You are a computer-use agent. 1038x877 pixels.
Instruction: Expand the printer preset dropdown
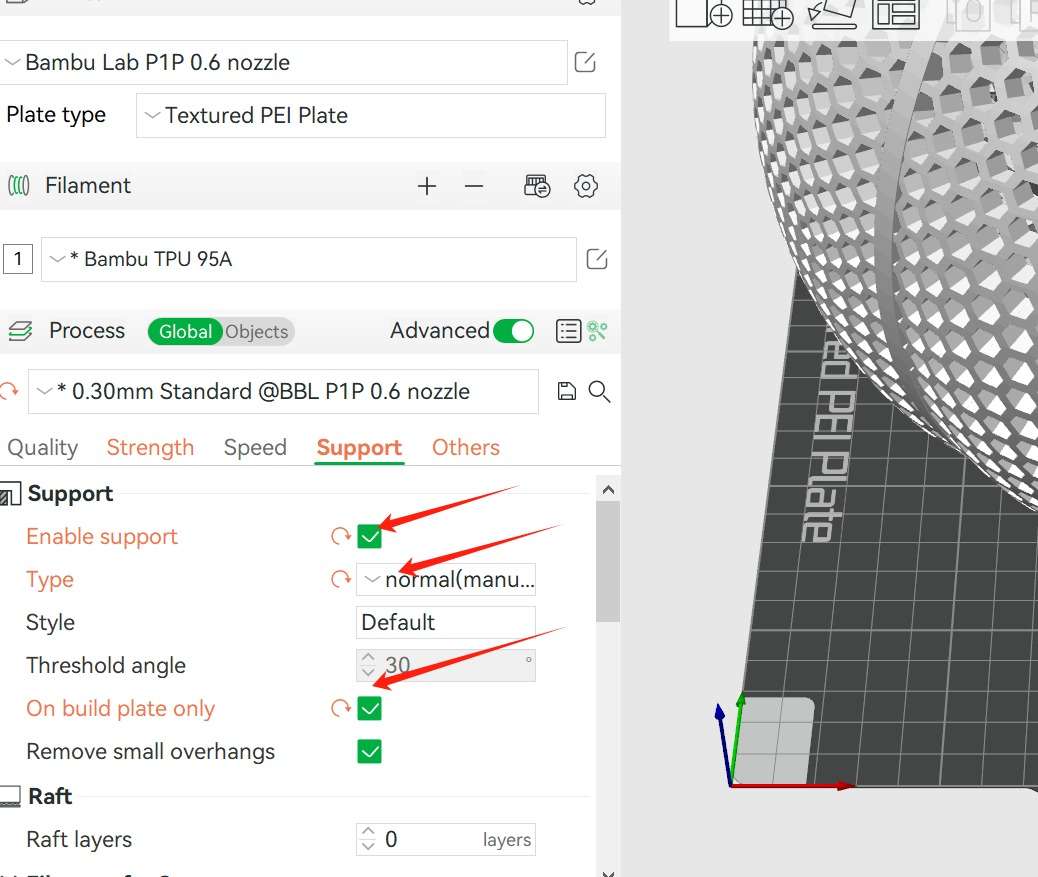[284, 63]
